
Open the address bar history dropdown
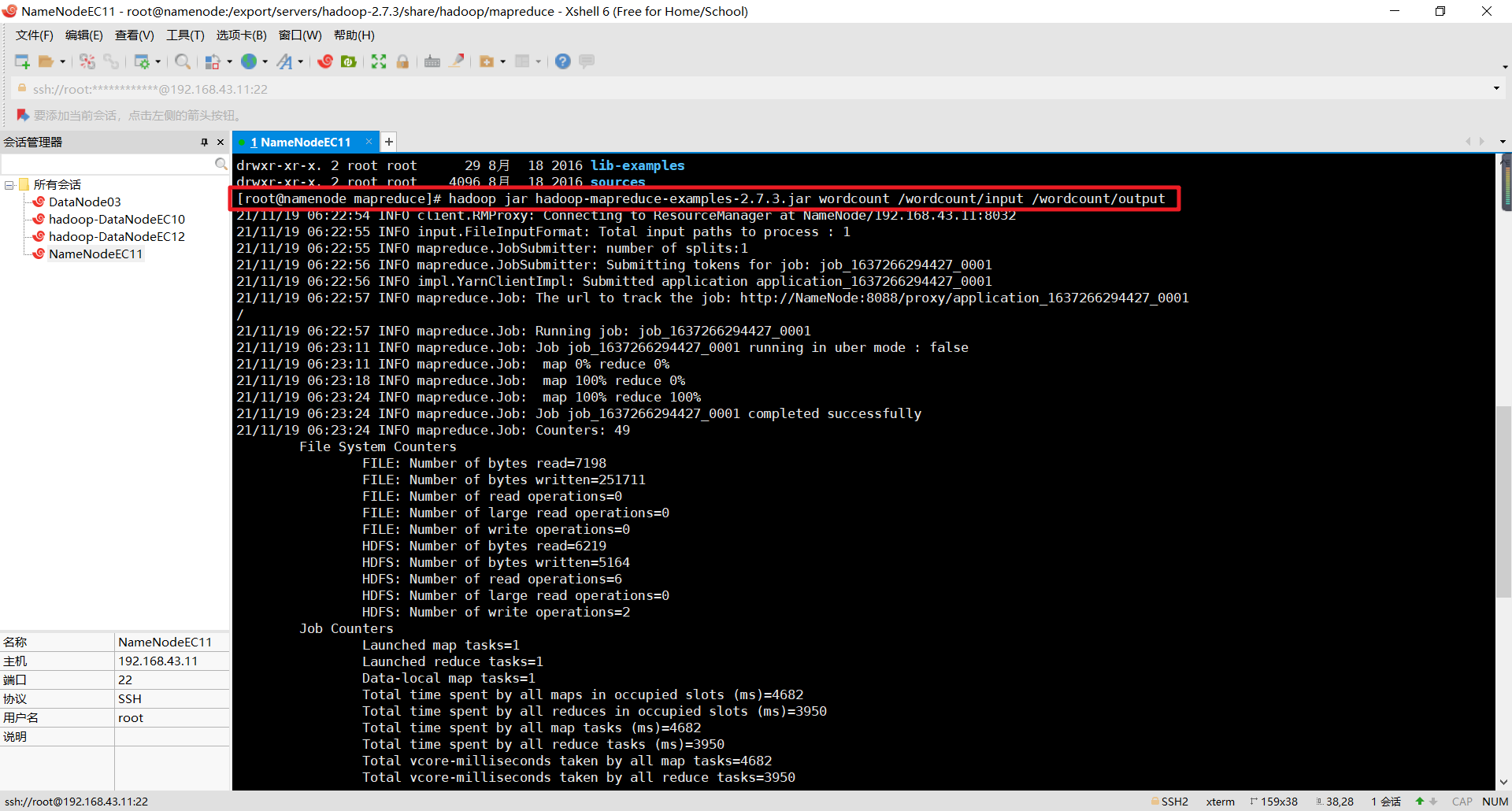(1496, 88)
